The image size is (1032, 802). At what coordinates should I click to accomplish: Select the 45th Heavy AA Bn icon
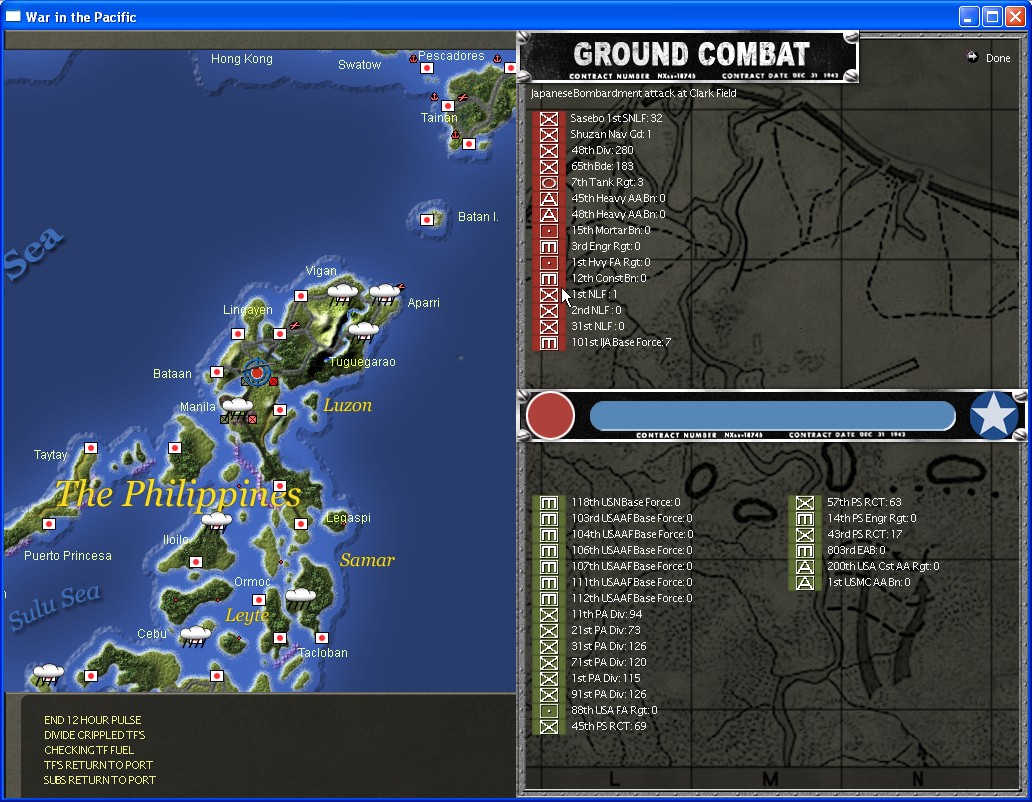(549, 199)
